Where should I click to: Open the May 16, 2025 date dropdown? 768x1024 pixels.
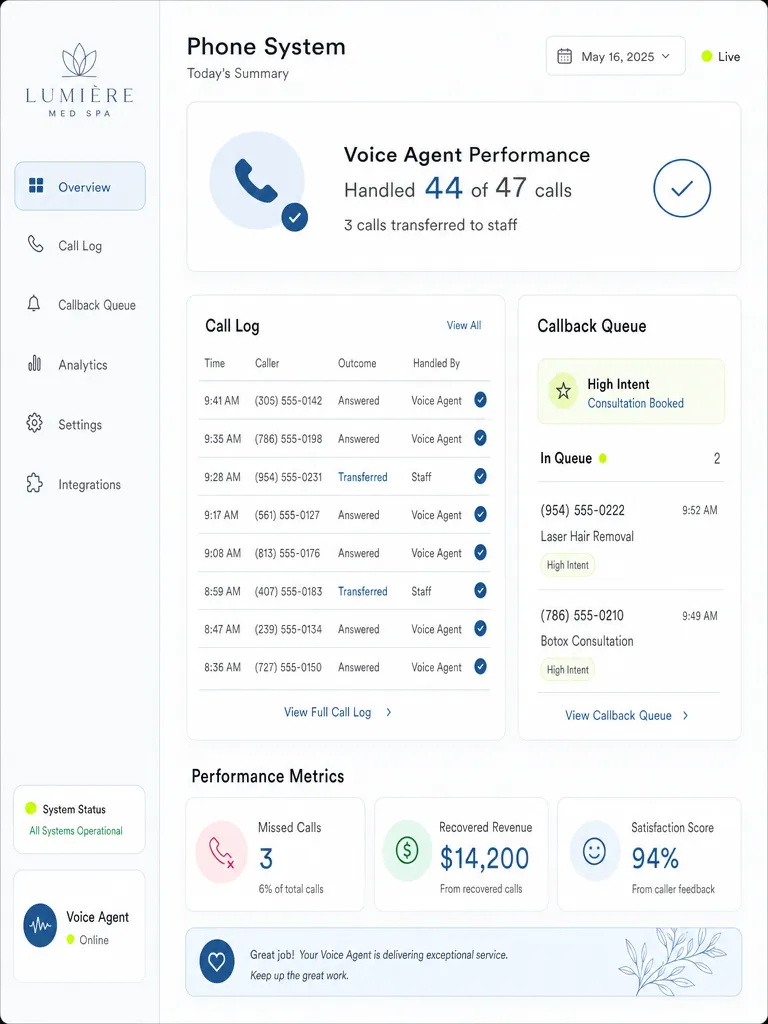[x=615, y=56]
